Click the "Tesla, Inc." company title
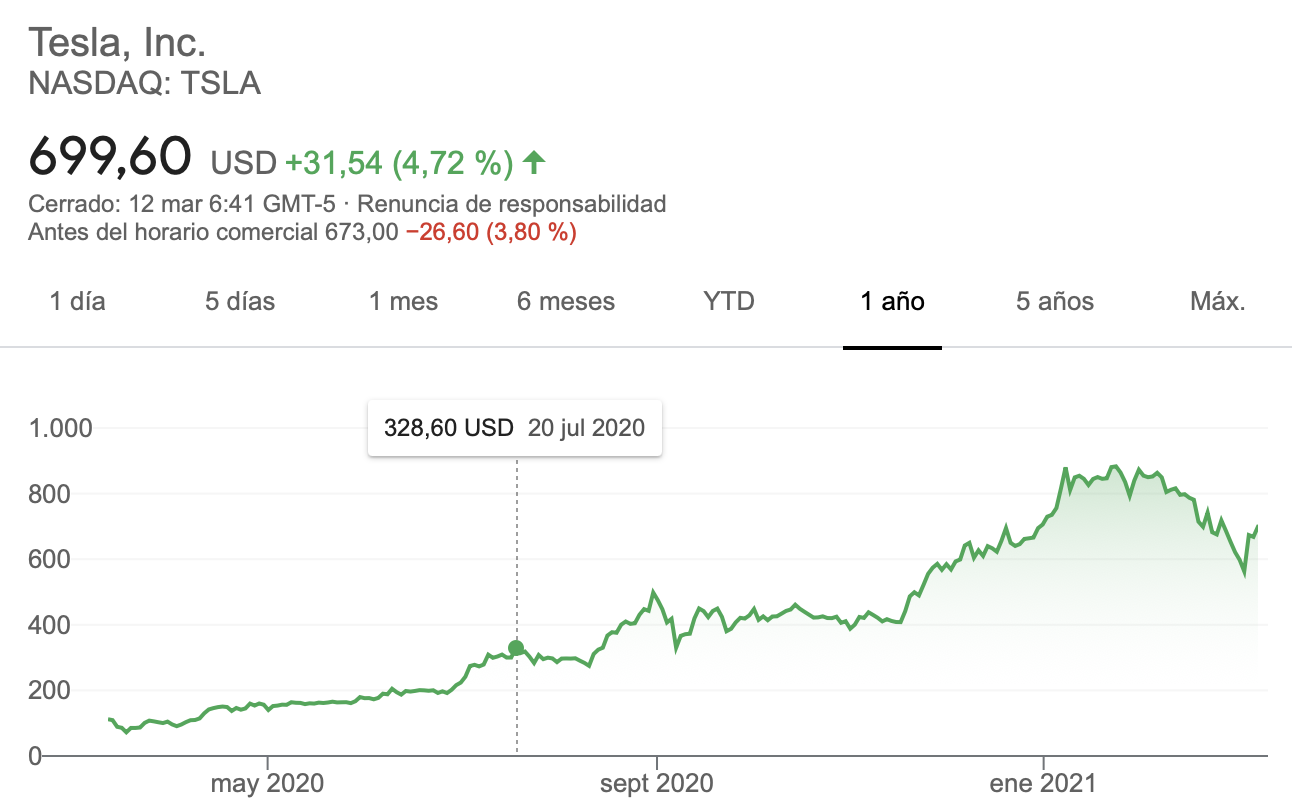Screen dimensions: 1292x808 (x=117, y=43)
